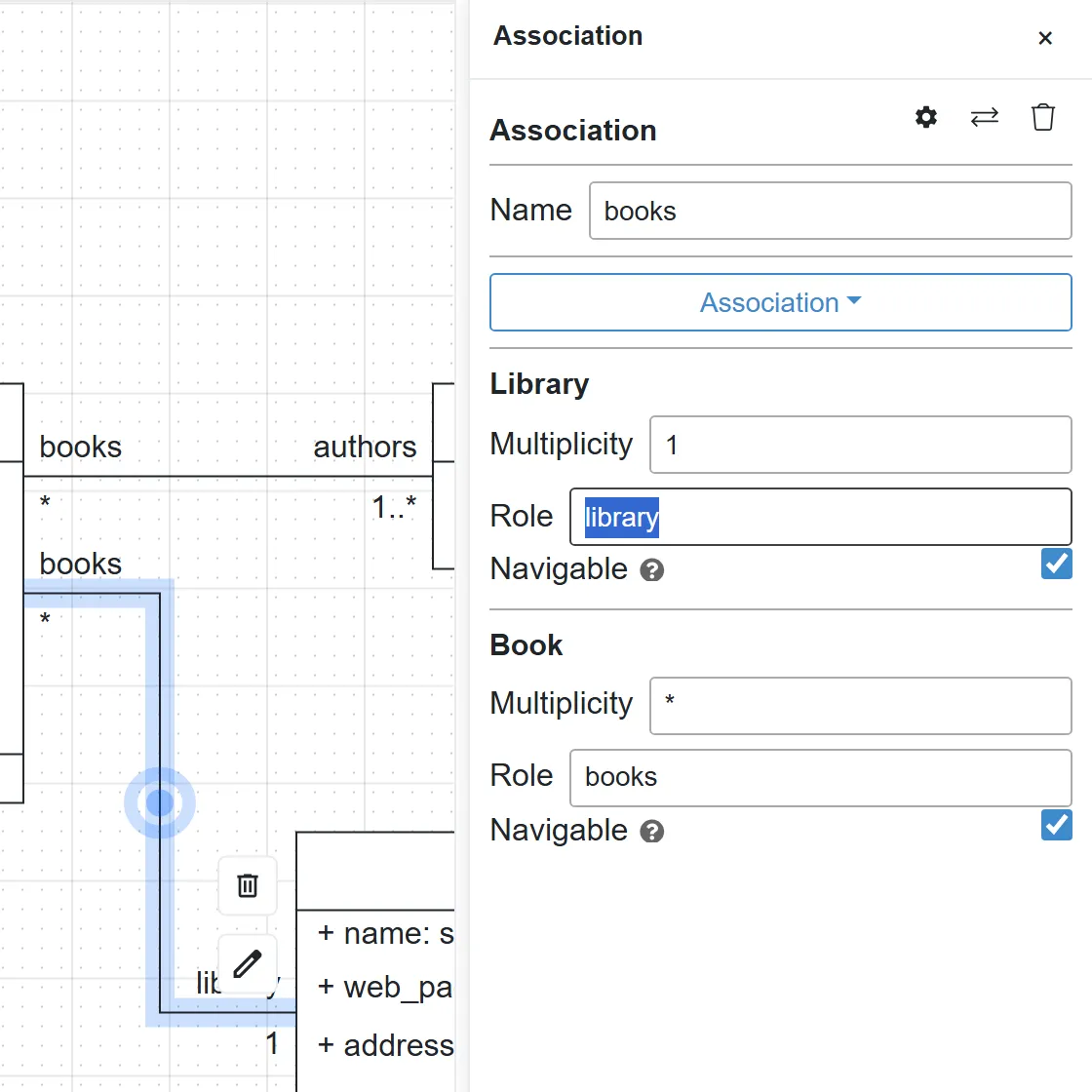Focus the Name field containing books
The height and width of the screenshot is (1092, 1092).
click(x=830, y=211)
